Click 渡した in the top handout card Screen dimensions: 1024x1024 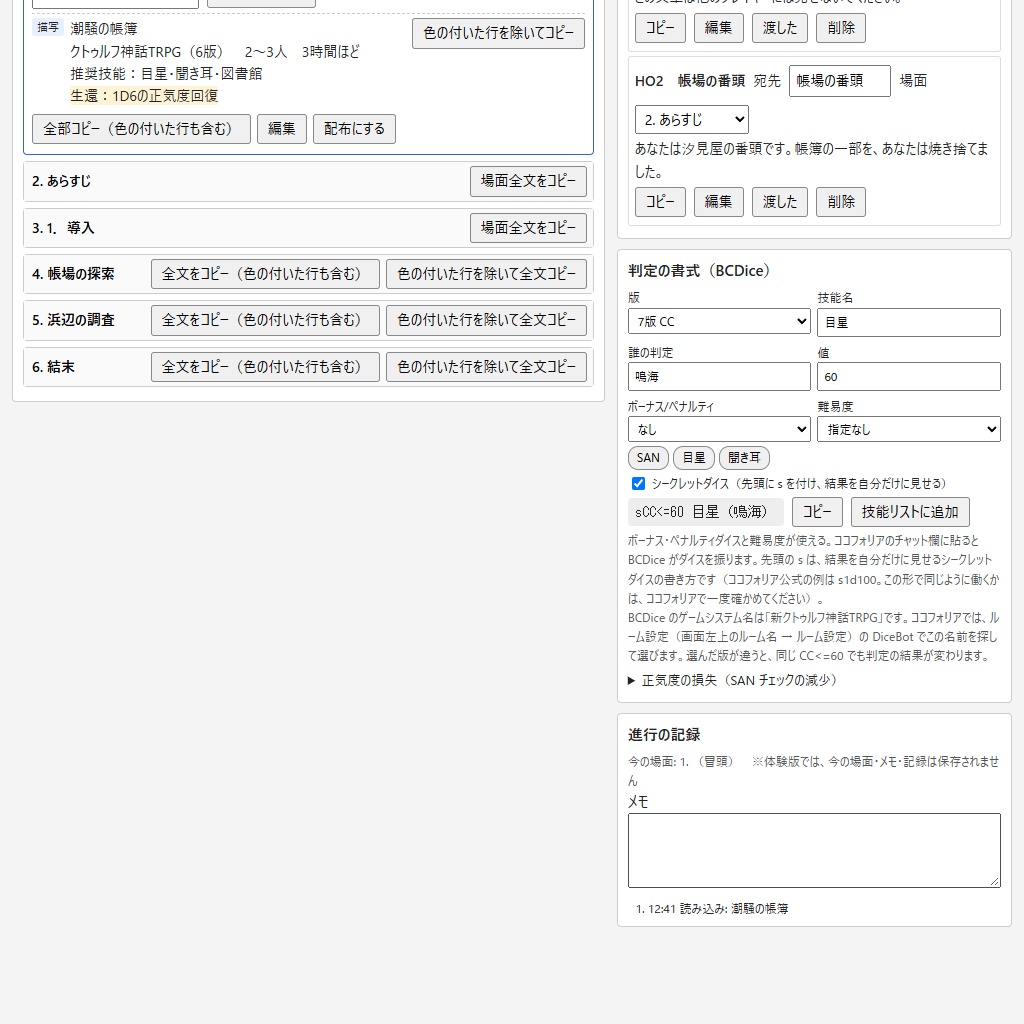tap(780, 28)
